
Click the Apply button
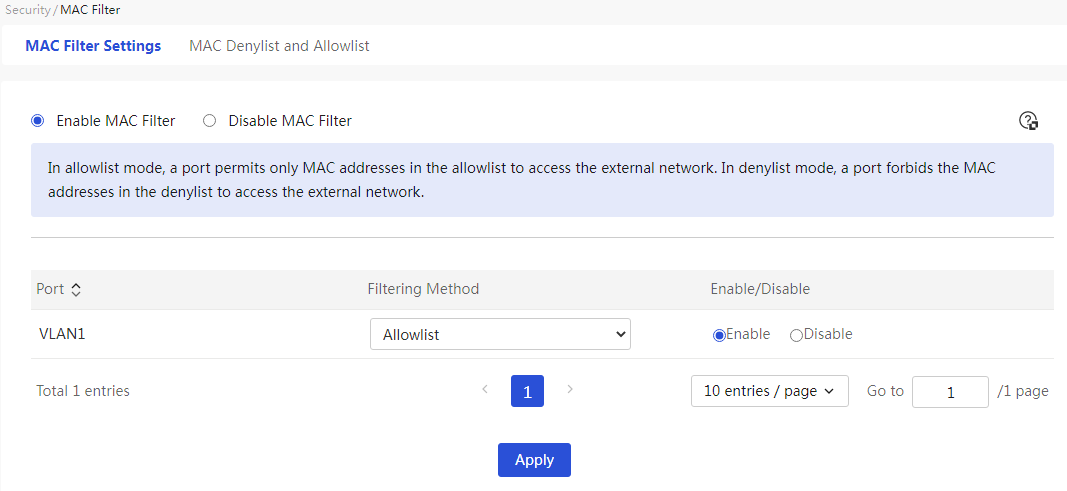click(534, 460)
